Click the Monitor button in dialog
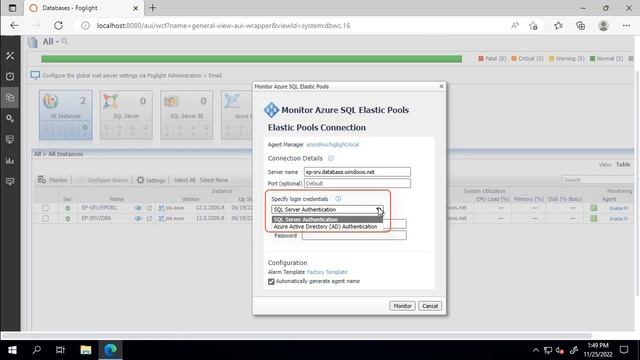This screenshot has width=640, height=360. (x=402, y=306)
